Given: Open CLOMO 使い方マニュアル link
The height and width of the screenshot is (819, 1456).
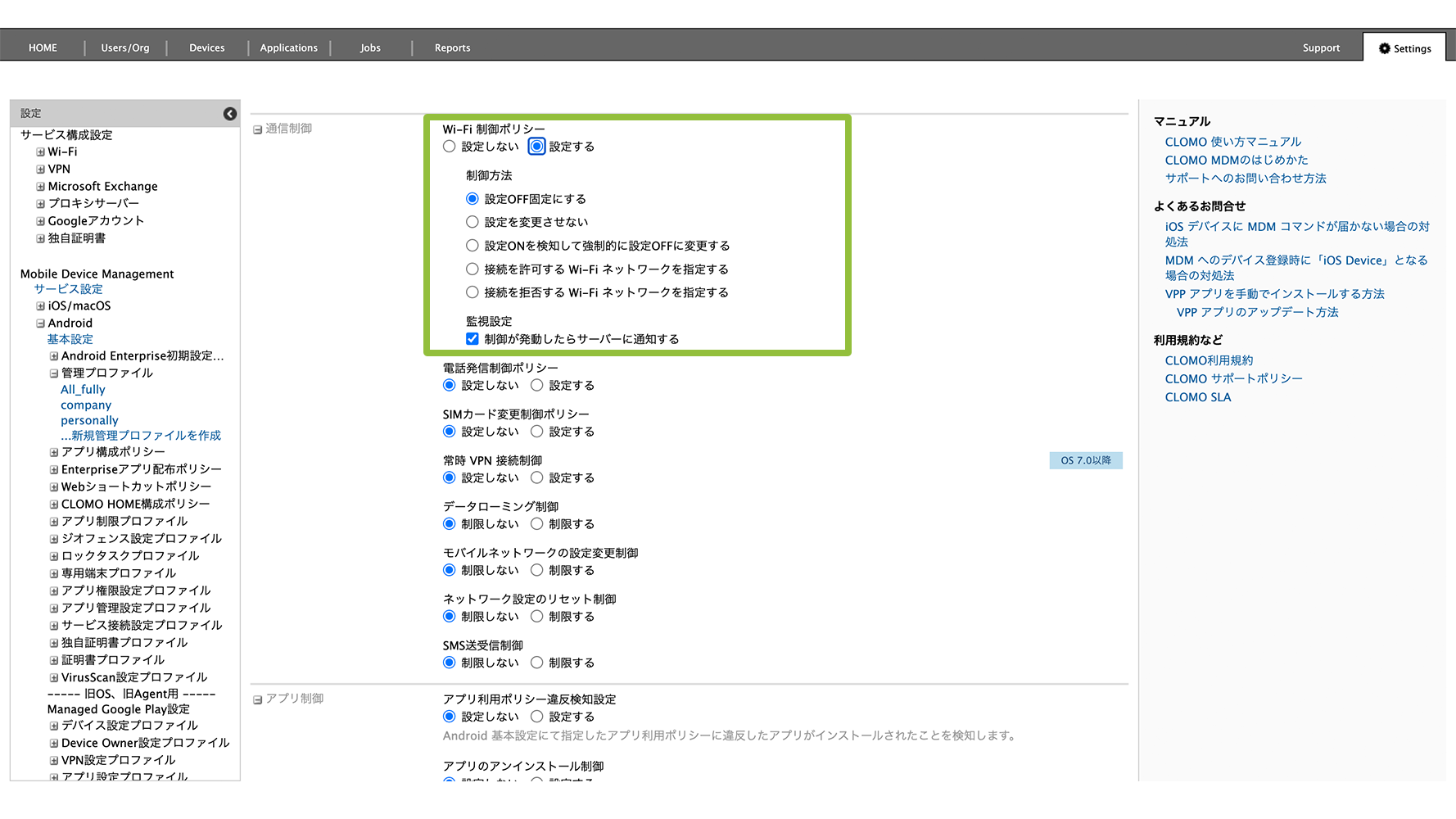Looking at the screenshot, I should [1232, 142].
